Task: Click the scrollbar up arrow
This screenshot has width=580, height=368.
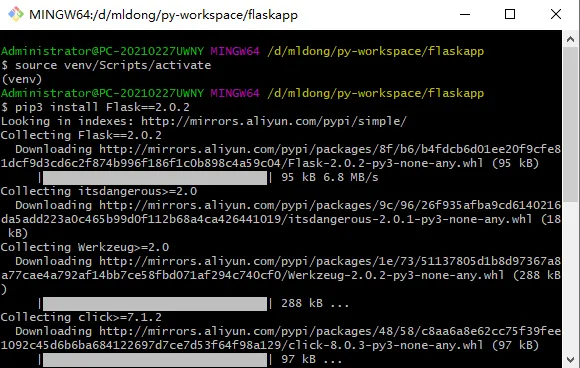Action: click(x=570, y=39)
